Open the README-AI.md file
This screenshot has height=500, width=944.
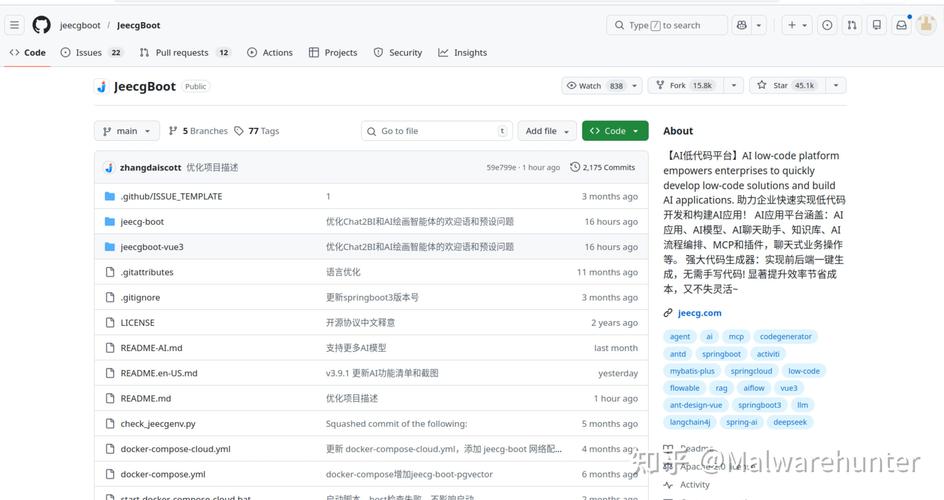pyautogui.click(x=151, y=348)
